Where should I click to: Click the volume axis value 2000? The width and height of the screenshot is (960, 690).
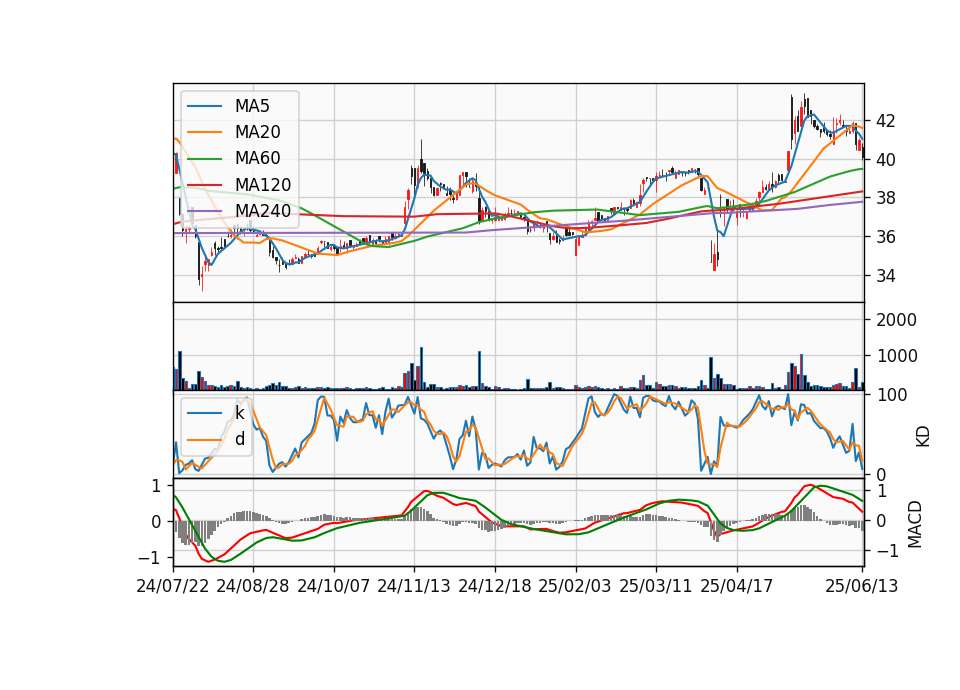coord(896,320)
